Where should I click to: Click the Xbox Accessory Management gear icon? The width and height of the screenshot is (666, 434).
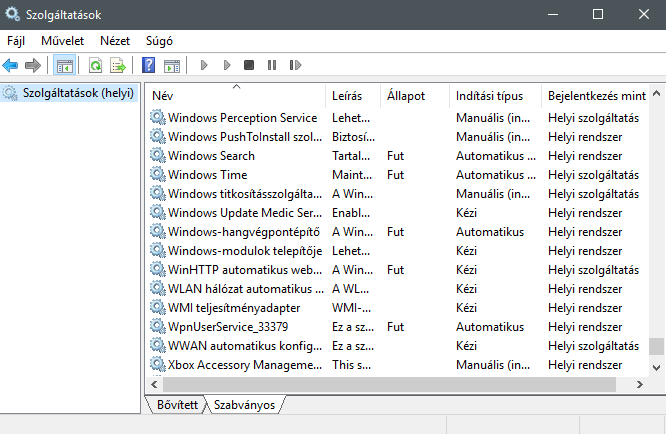[x=158, y=364]
